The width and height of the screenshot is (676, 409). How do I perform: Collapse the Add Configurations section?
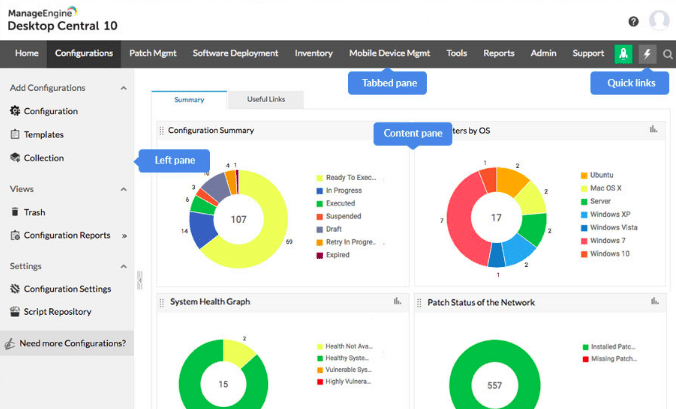point(124,88)
